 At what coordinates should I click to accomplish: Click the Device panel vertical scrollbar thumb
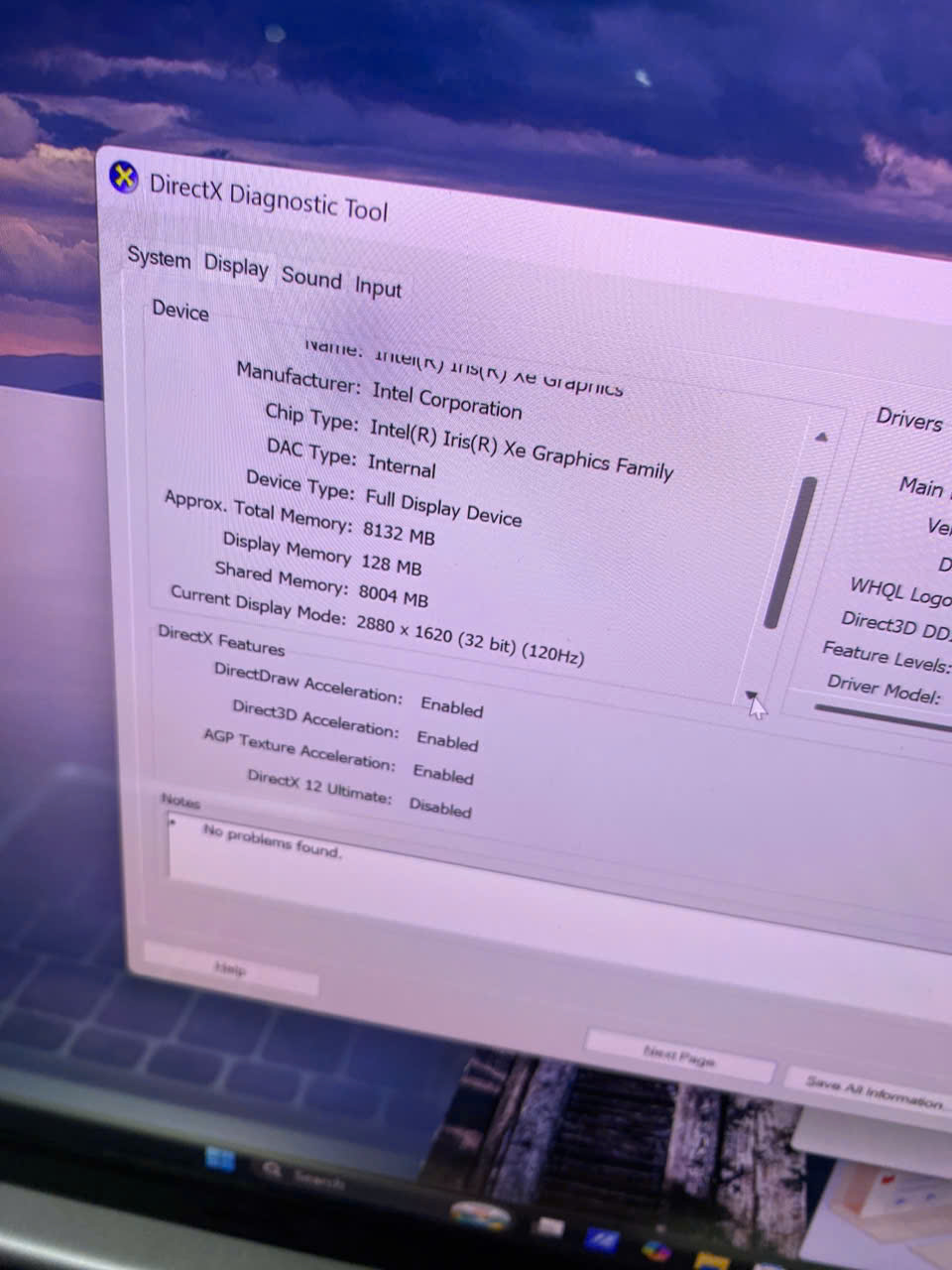point(791,551)
